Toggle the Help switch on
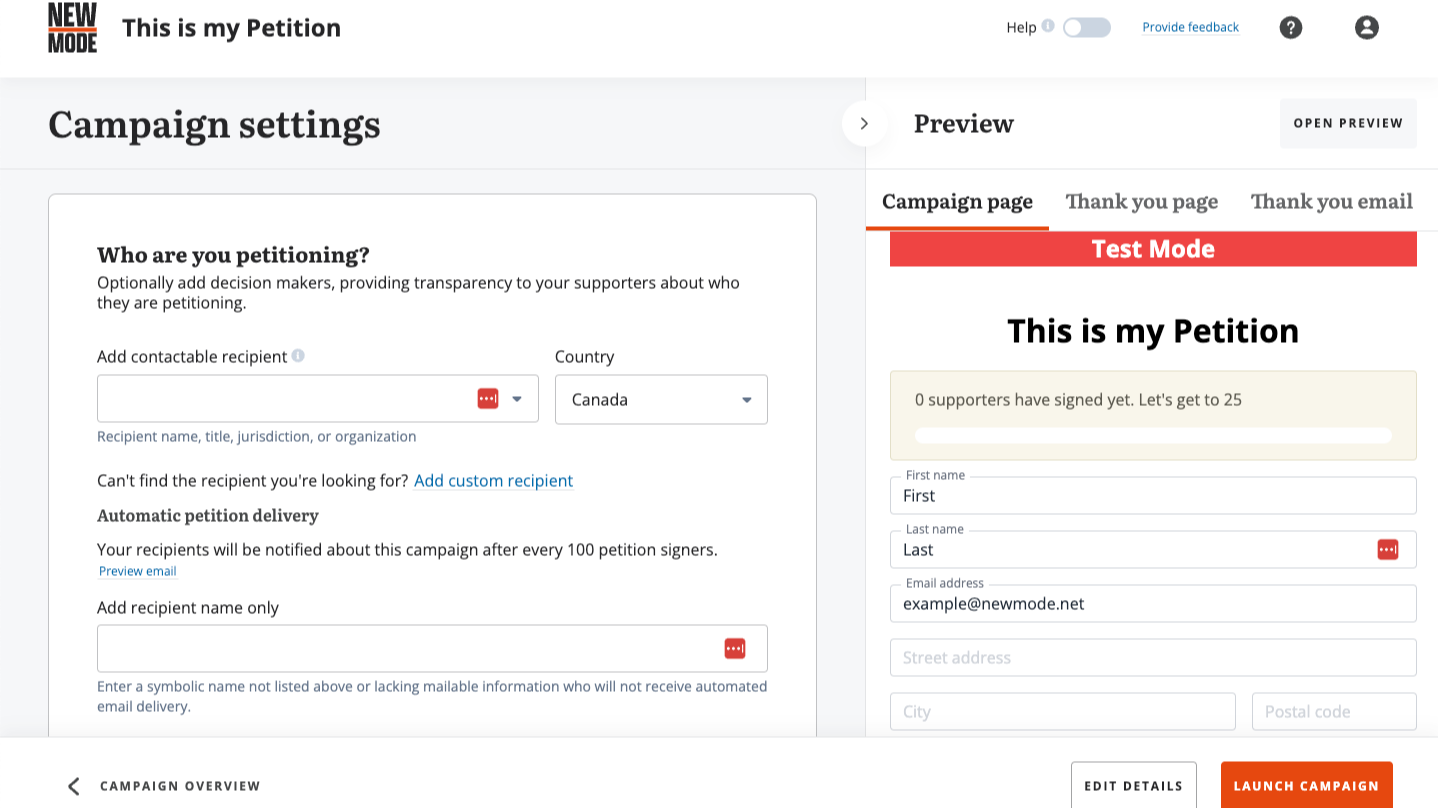The height and width of the screenshot is (808, 1438). click(x=1086, y=28)
